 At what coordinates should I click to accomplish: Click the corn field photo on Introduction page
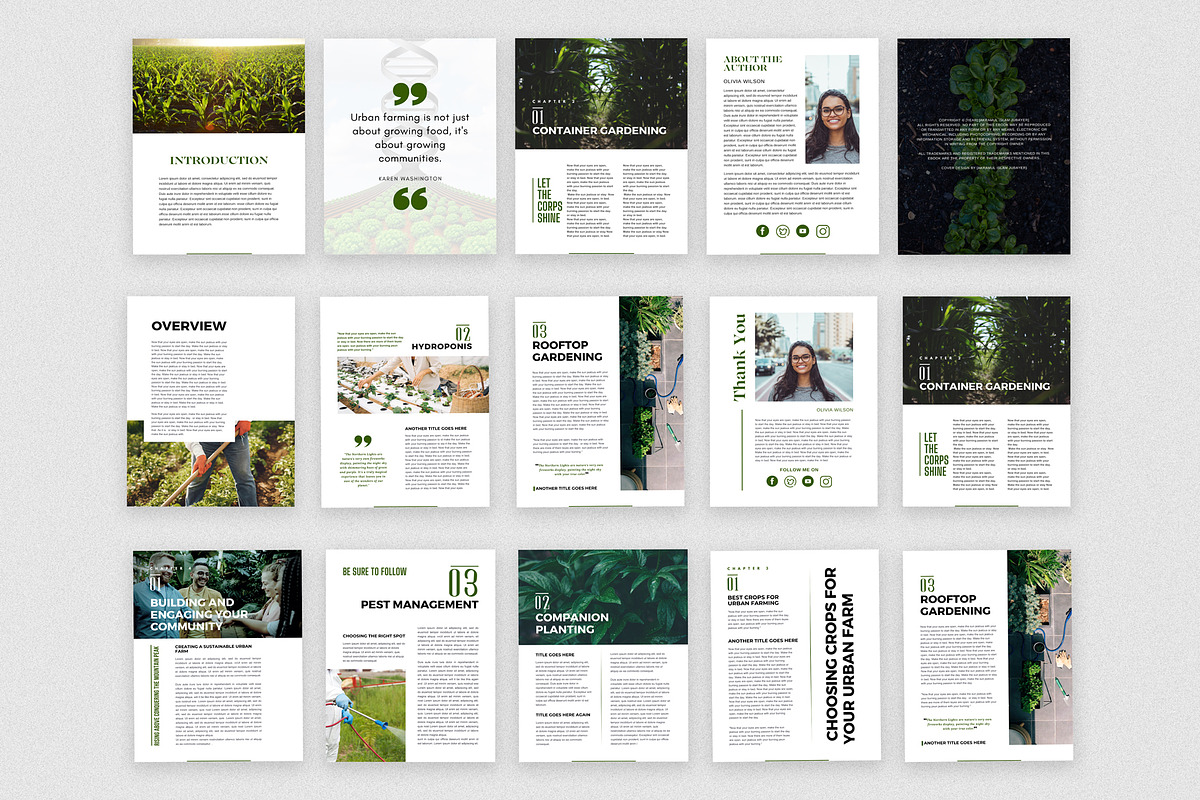(x=219, y=86)
